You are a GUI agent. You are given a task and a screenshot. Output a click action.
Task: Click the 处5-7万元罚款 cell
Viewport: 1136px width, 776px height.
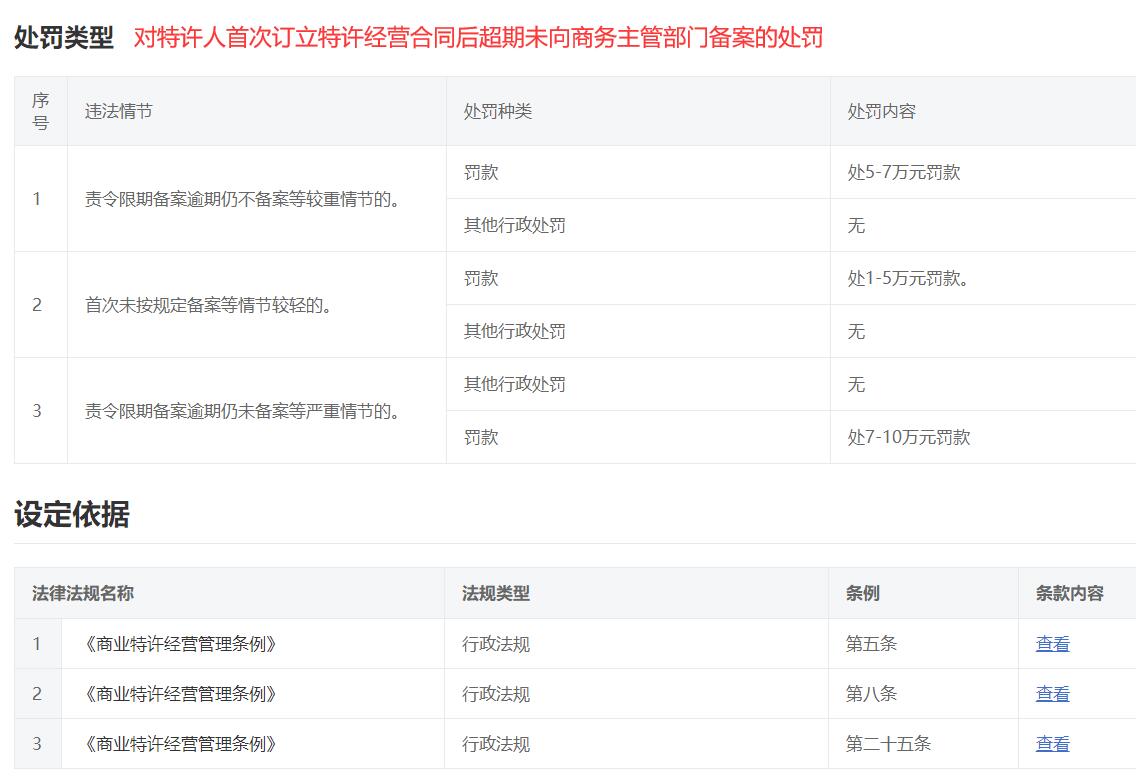(x=903, y=172)
